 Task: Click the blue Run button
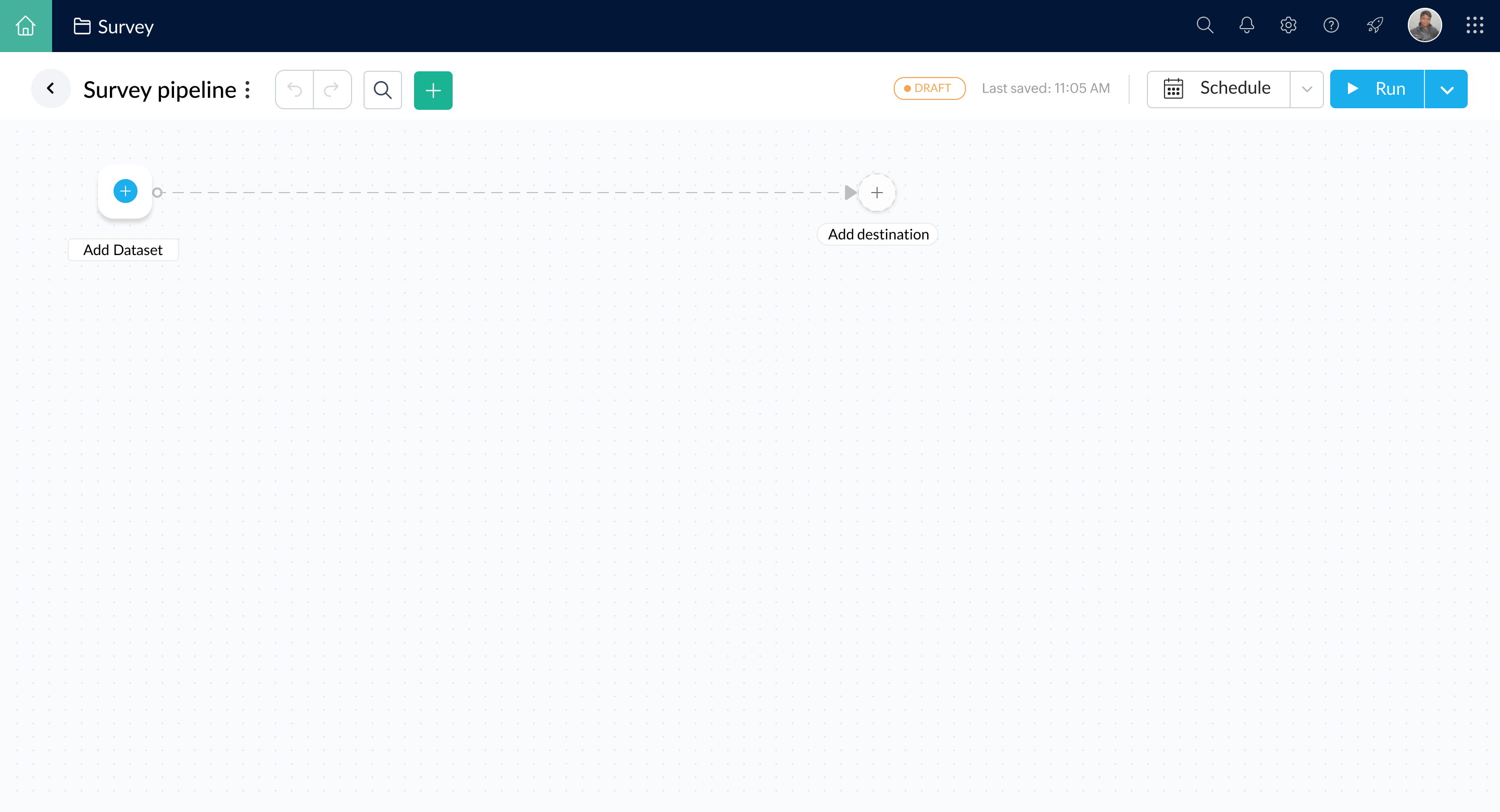click(x=1377, y=88)
